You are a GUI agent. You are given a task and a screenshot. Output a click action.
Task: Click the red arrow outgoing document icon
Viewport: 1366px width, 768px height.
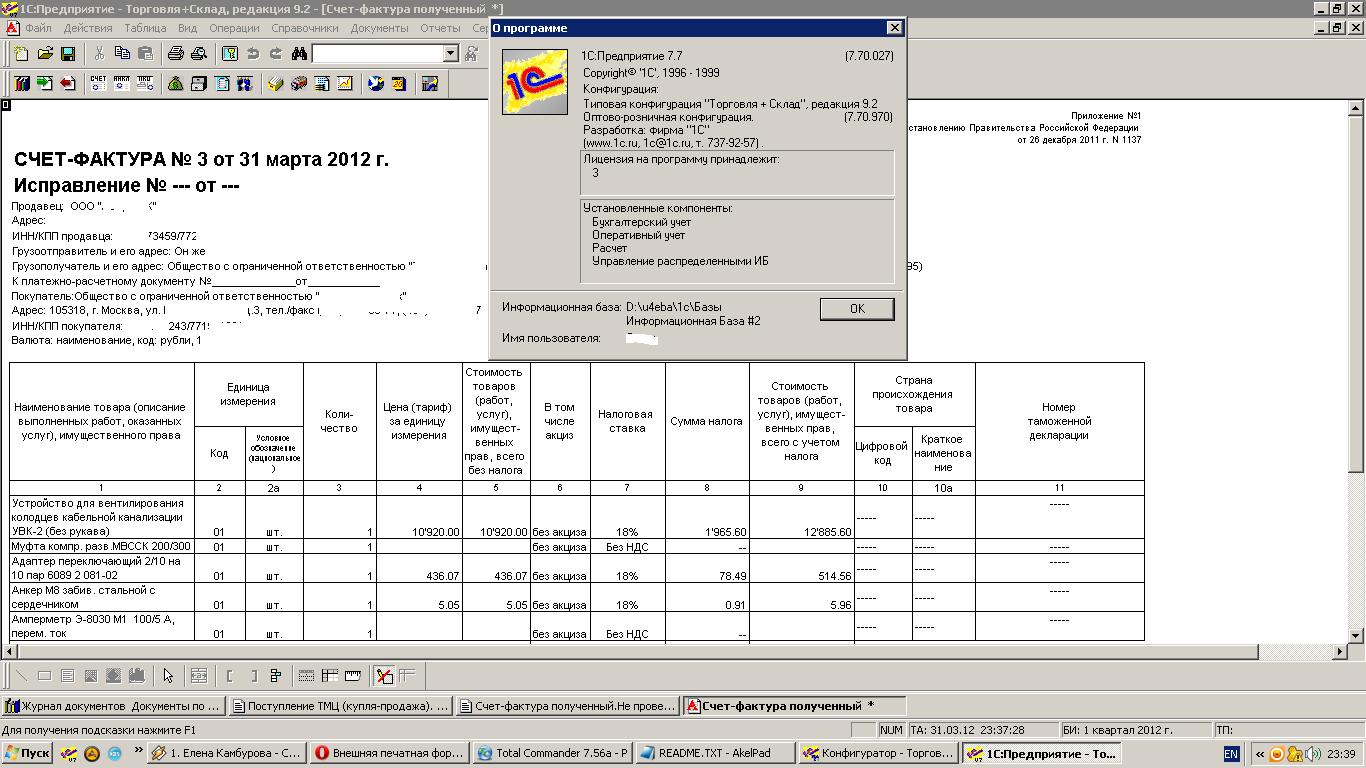coord(68,84)
